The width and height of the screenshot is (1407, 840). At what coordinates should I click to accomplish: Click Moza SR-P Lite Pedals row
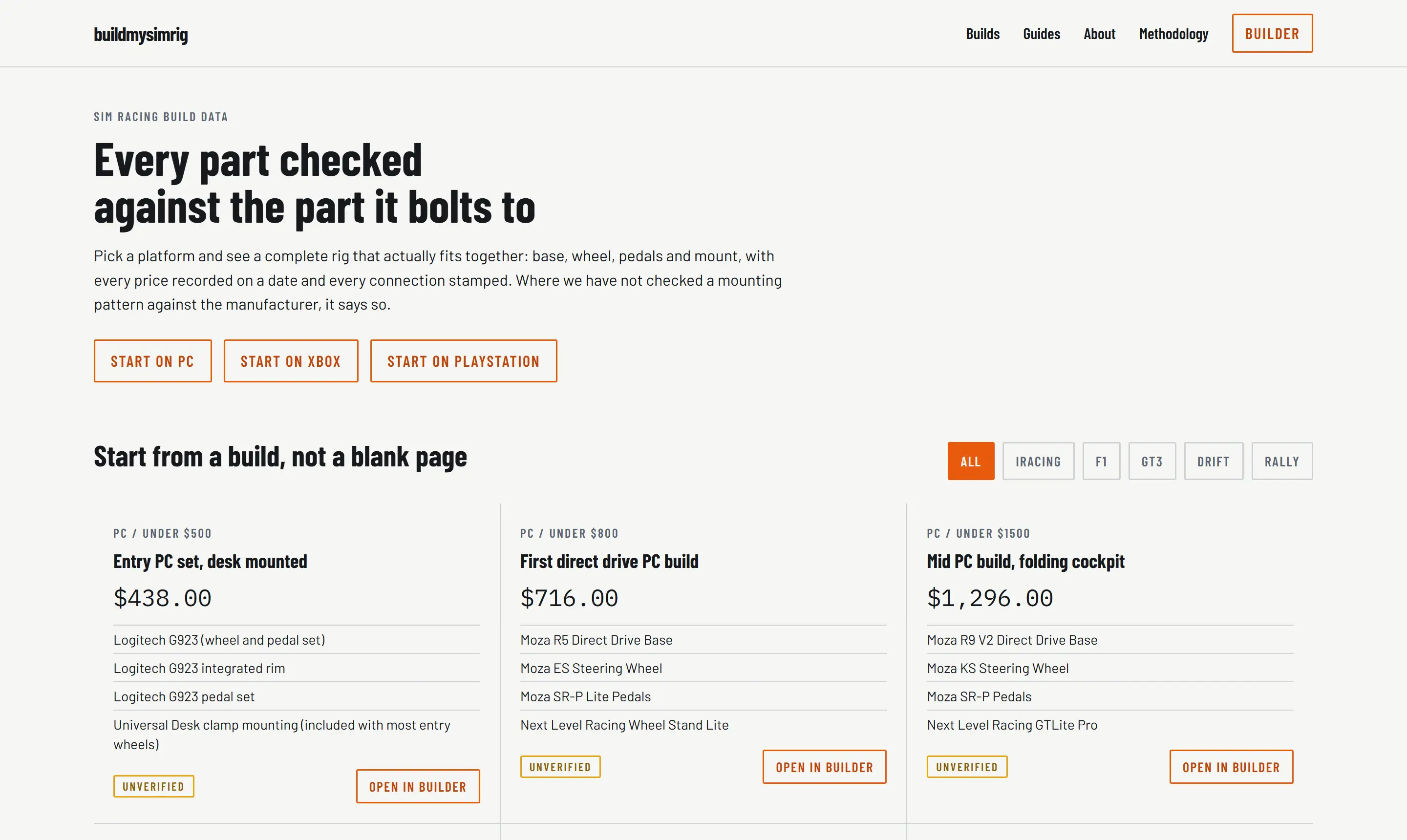[x=703, y=696]
